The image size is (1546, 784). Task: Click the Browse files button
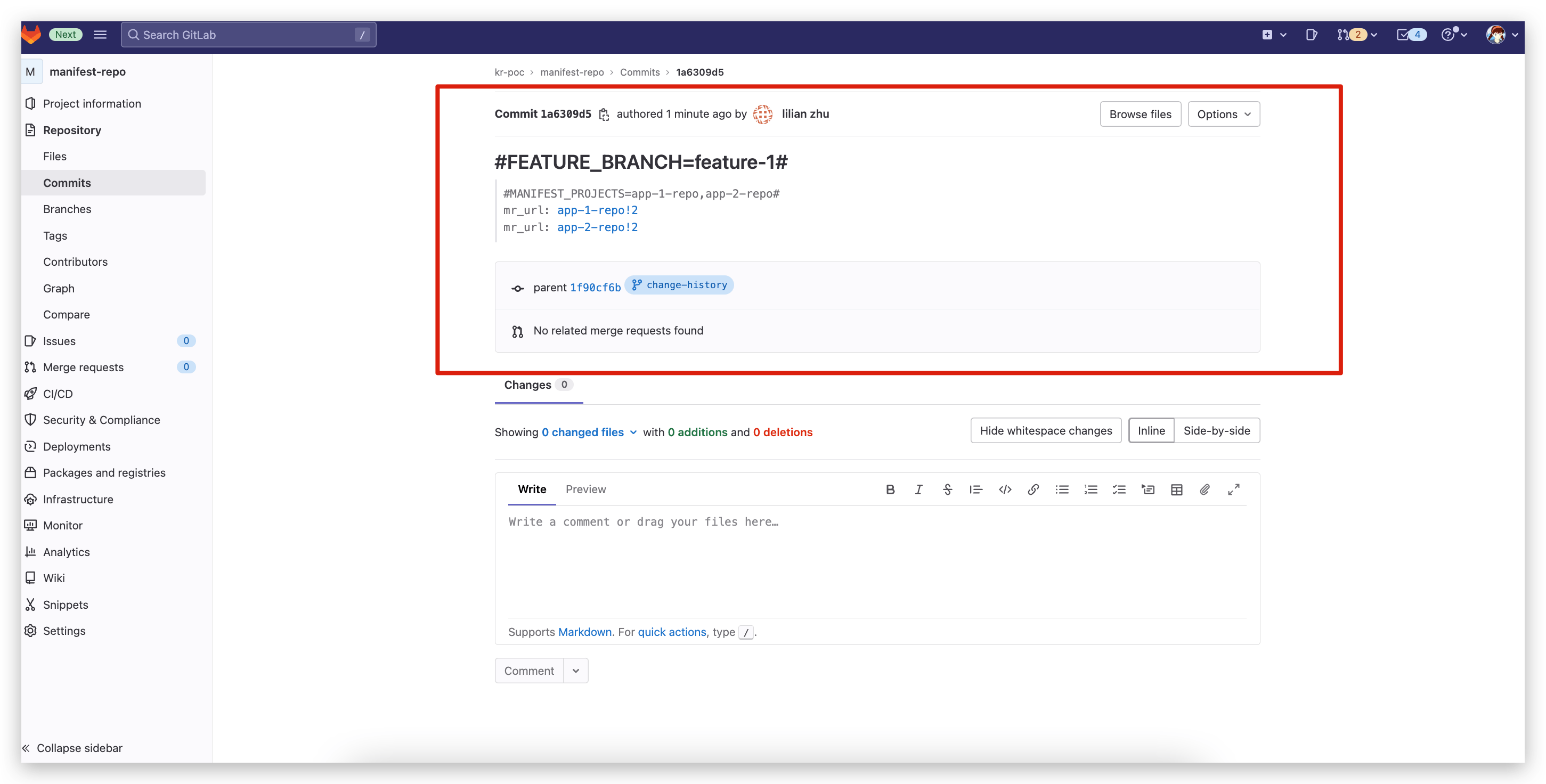tap(1140, 114)
